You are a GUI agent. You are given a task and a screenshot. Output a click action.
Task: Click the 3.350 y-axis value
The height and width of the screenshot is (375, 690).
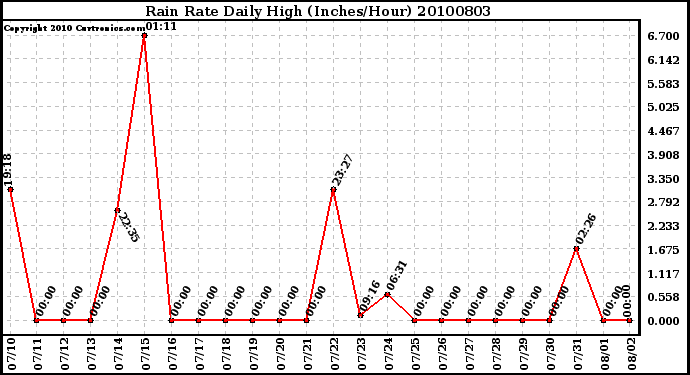tap(664, 179)
